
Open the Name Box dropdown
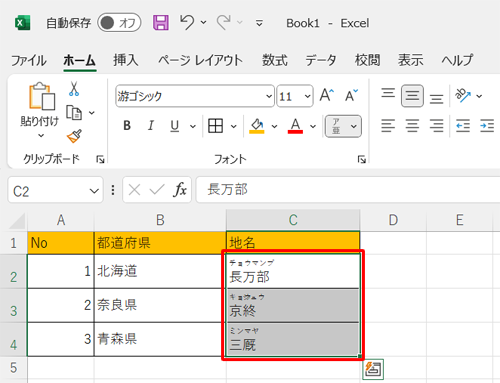pyautogui.click(x=94, y=191)
